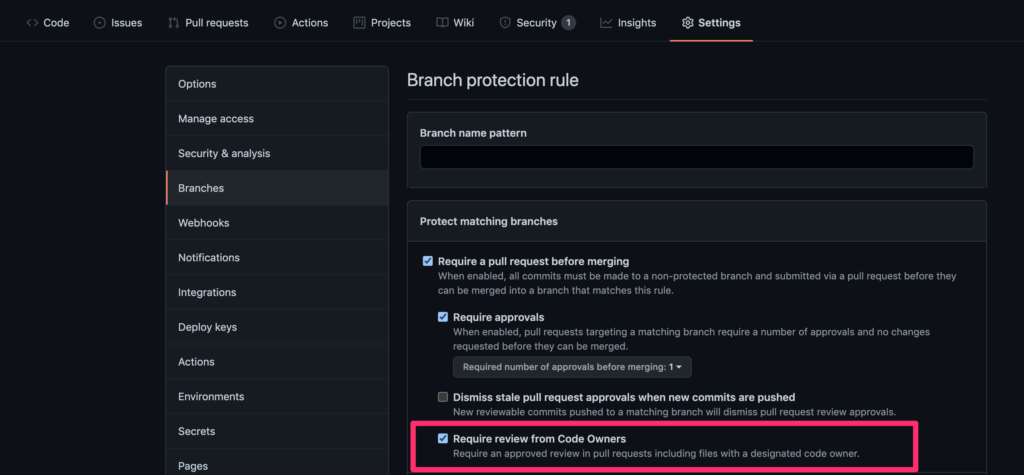Click the Issues circle icon

point(99,23)
